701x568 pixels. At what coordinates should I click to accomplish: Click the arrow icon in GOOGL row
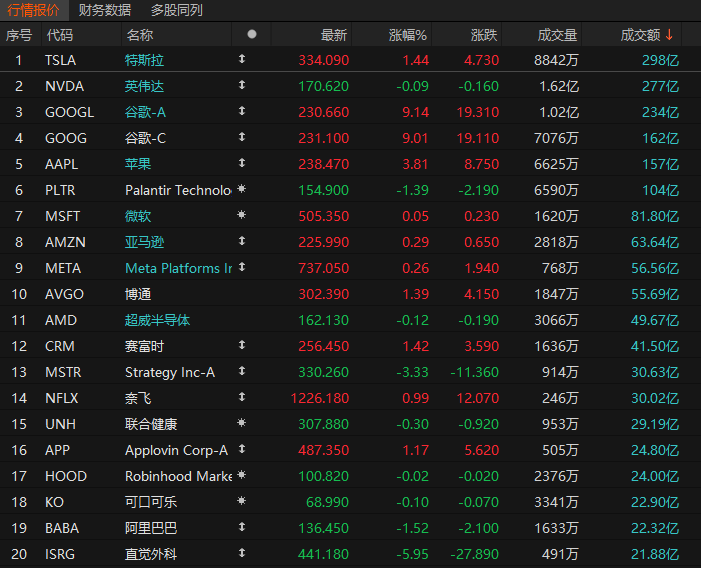pyautogui.click(x=242, y=110)
